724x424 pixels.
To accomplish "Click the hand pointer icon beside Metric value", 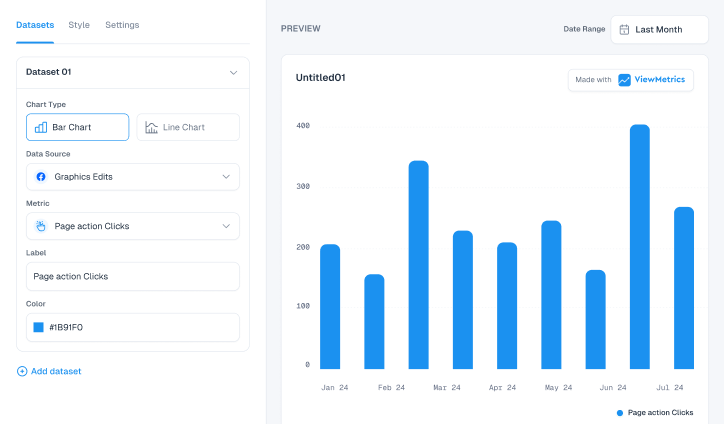I will pos(41,226).
